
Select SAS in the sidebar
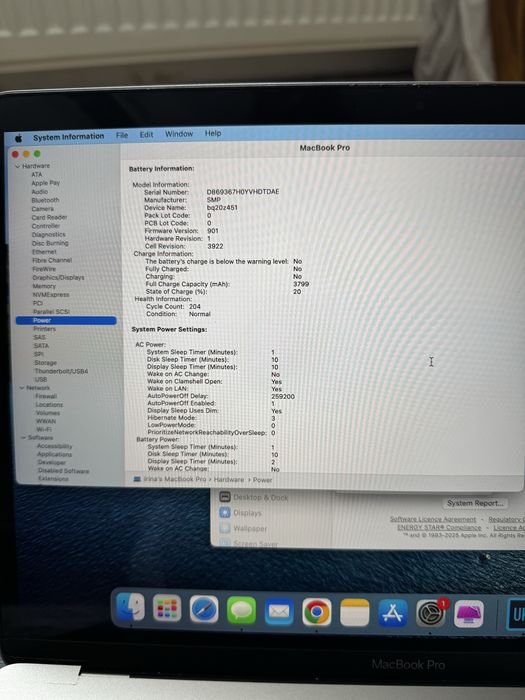tap(39, 338)
